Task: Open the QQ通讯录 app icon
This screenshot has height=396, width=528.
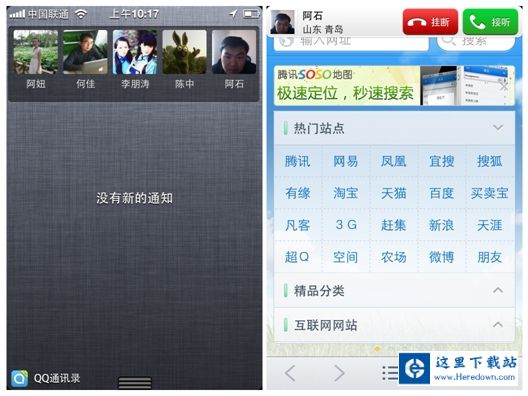Action: 20,378
